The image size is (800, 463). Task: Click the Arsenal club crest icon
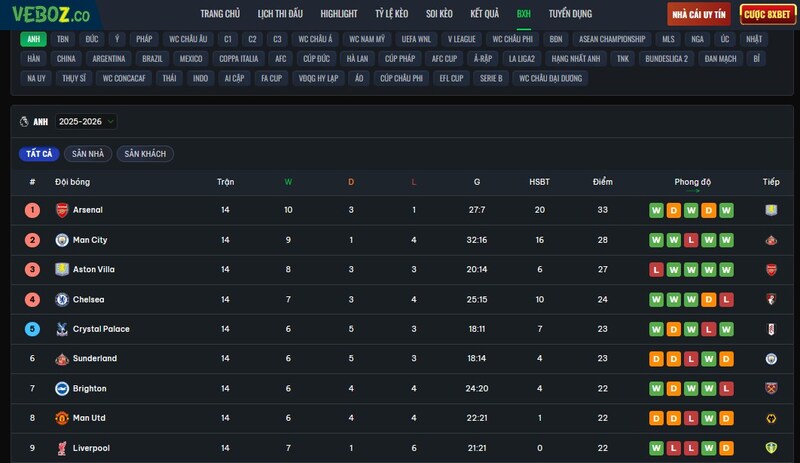pos(62,210)
